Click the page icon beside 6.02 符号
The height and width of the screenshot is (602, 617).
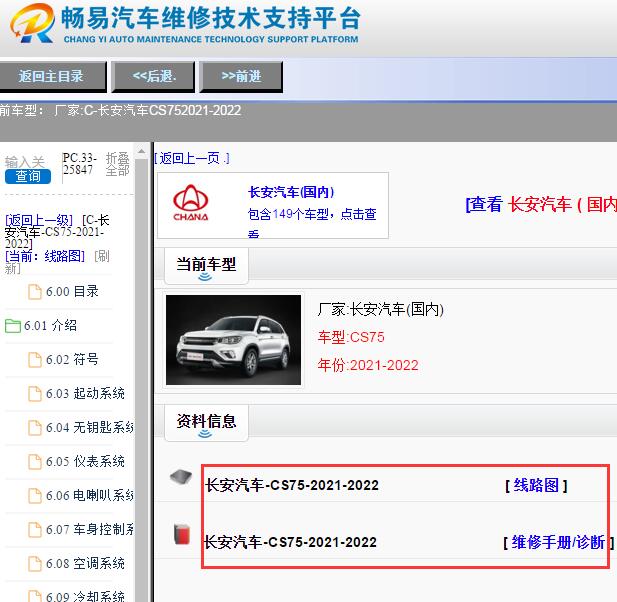click(x=35, y=360)
